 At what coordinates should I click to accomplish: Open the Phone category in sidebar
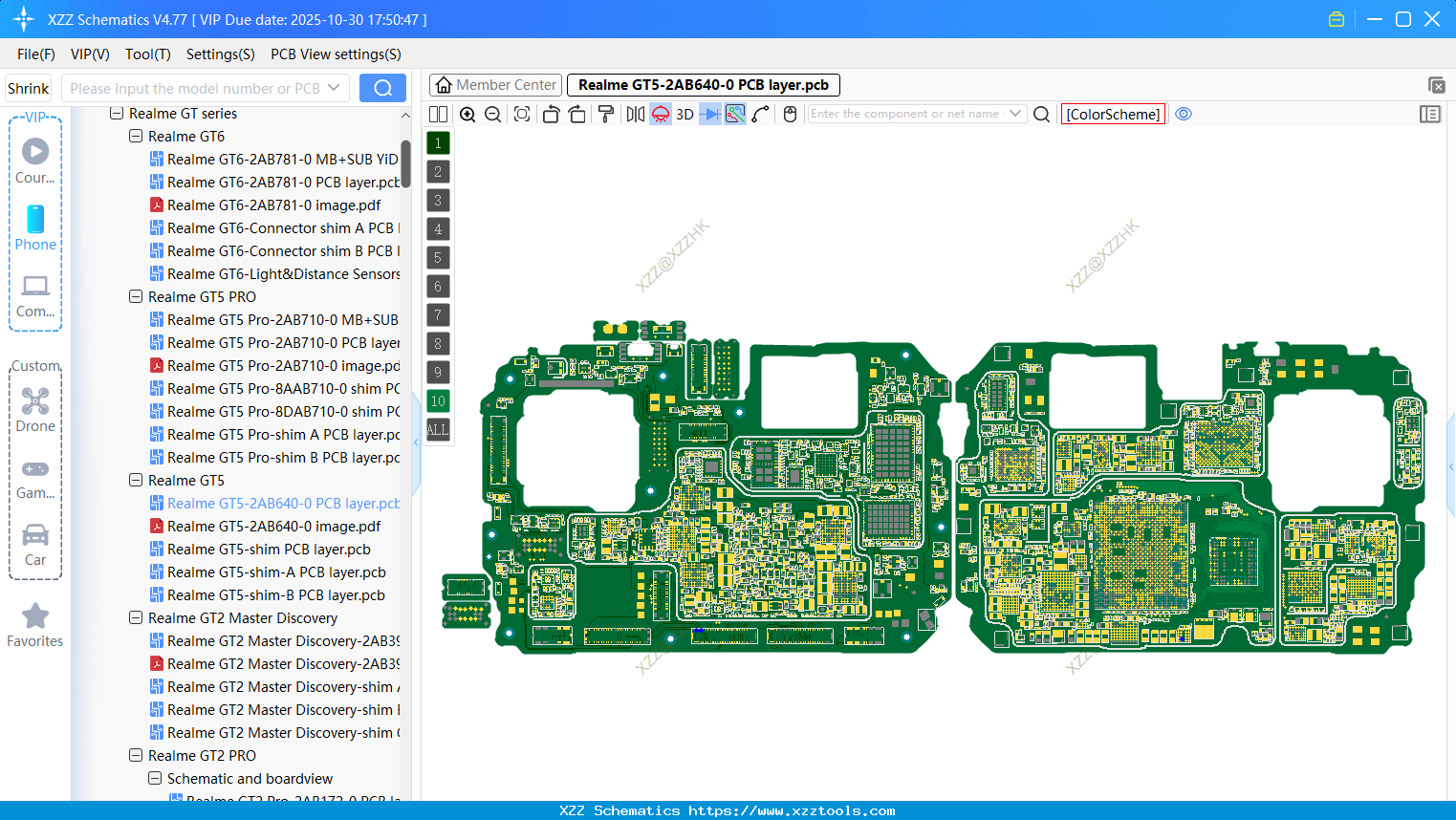[35, 228]
